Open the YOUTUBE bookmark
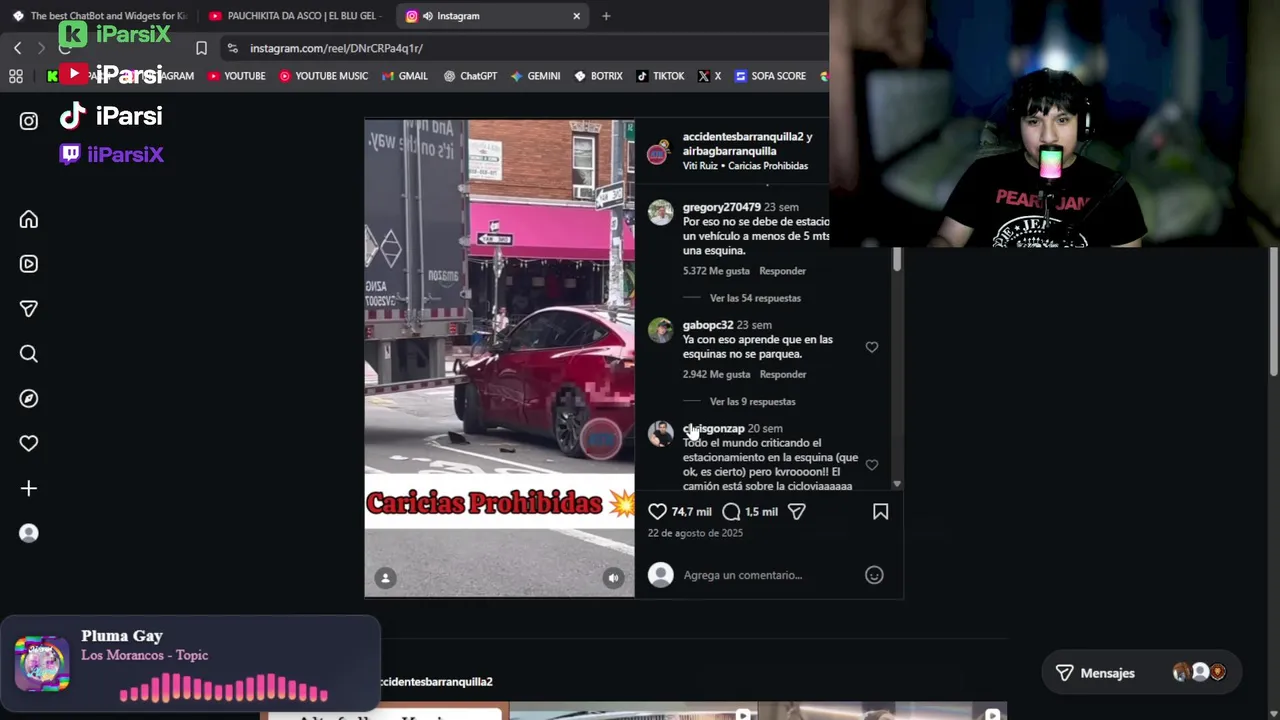The image size is (1280, 720). [237, 76]
